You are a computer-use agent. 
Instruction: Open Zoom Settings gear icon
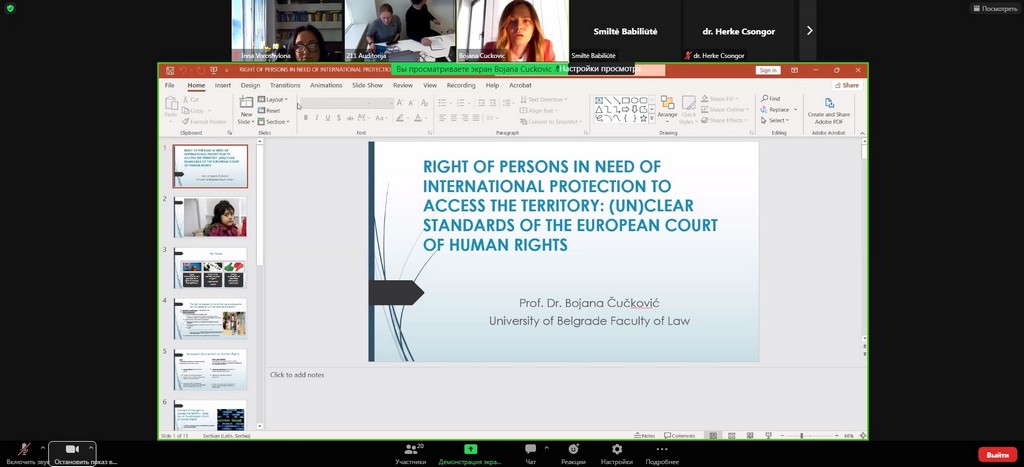coord(617,451)
